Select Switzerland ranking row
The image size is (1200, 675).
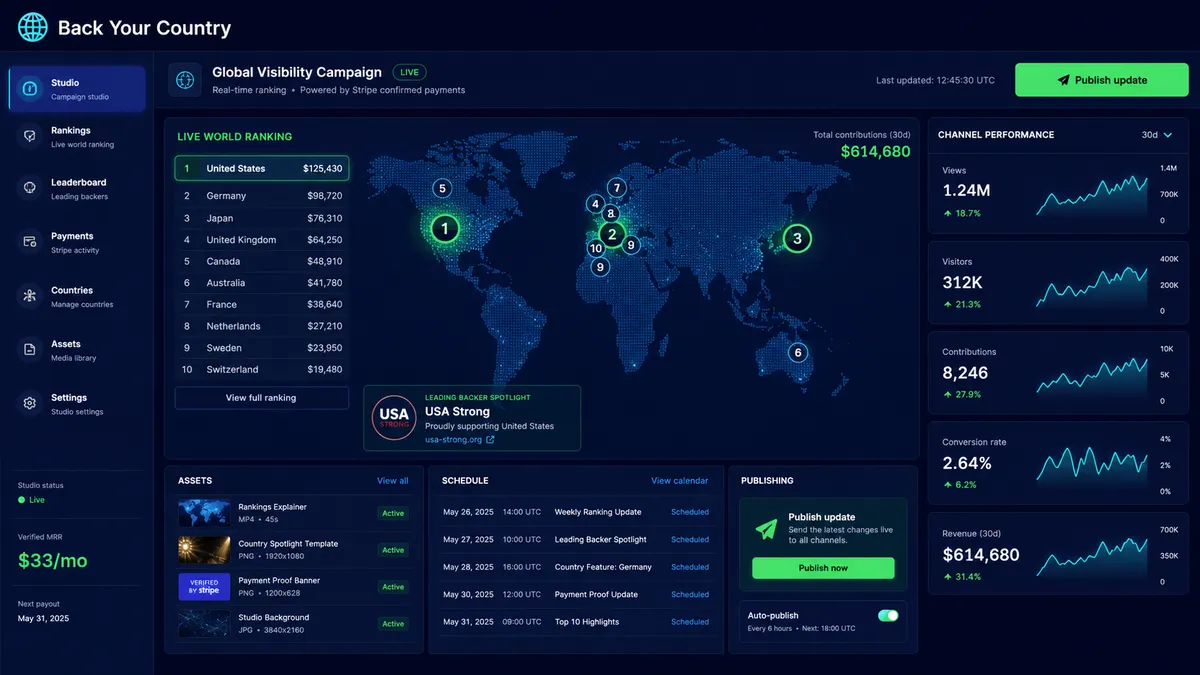pyautogui.click(x=261, y=369)
